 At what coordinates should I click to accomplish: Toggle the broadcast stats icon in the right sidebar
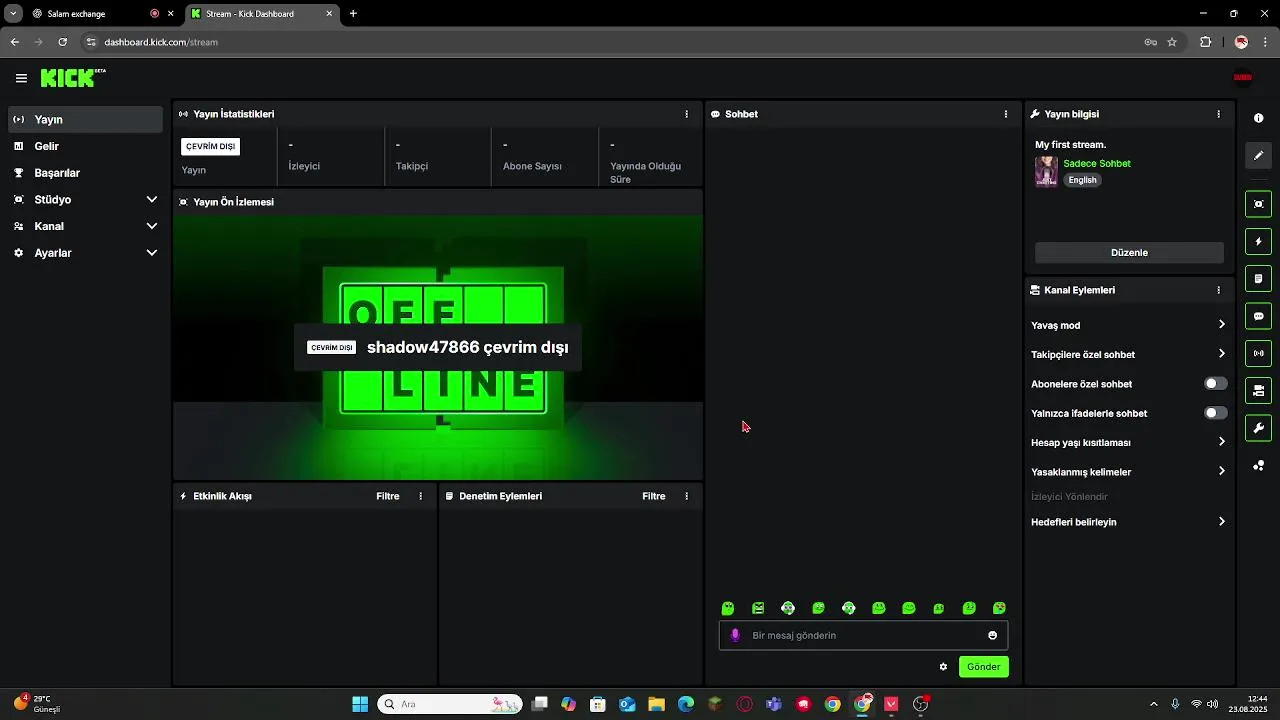tap(1258, 353)
